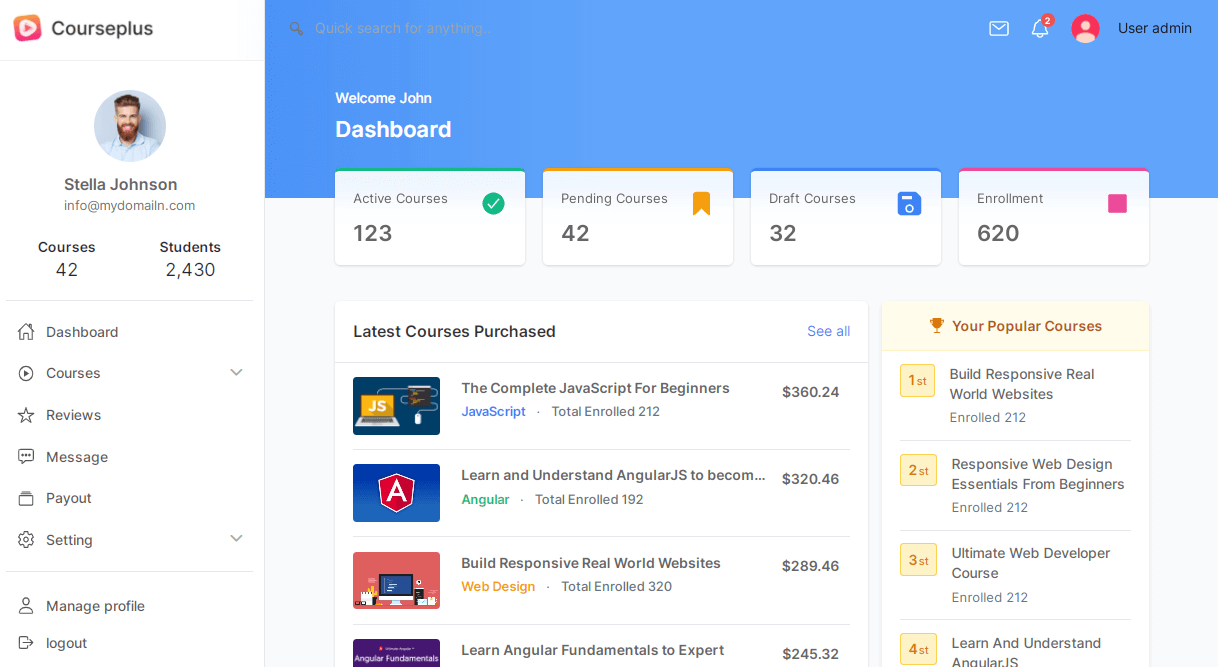
Task: Expand the Setting sidebar submenu chevron
Action: [236, 539]
